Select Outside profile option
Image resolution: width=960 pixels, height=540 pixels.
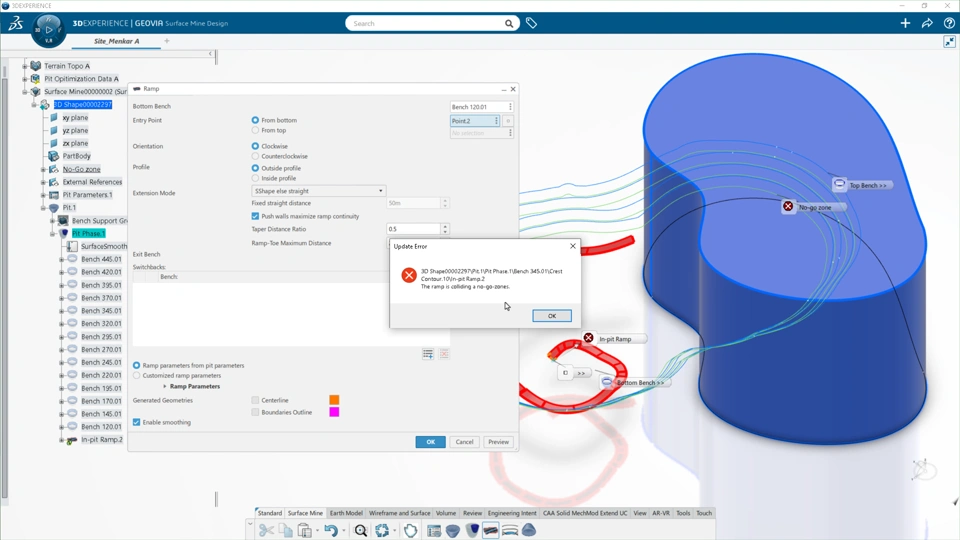(x=255, y=168)
